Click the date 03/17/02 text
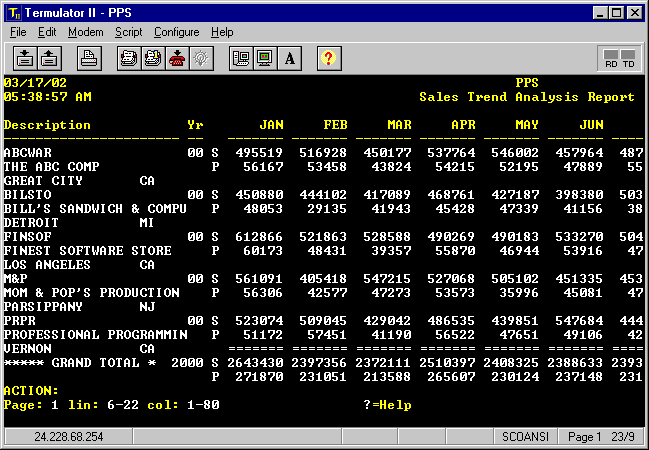This screenshot has width=649, height=450. point(35,83)
